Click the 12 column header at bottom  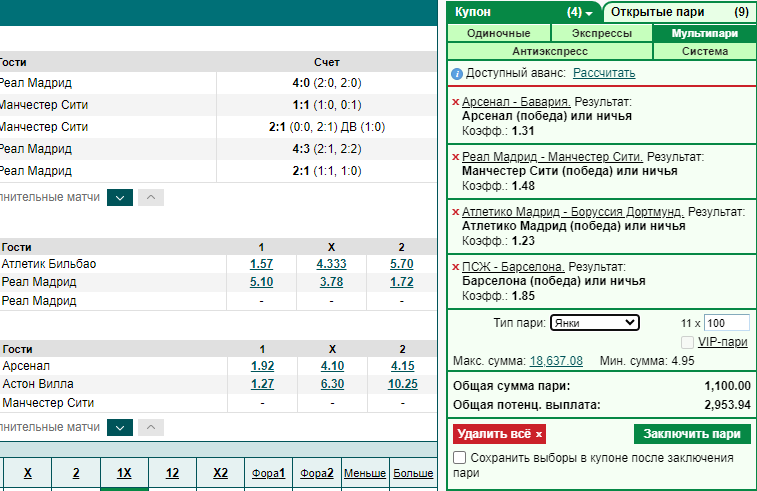tap(172, 473)
